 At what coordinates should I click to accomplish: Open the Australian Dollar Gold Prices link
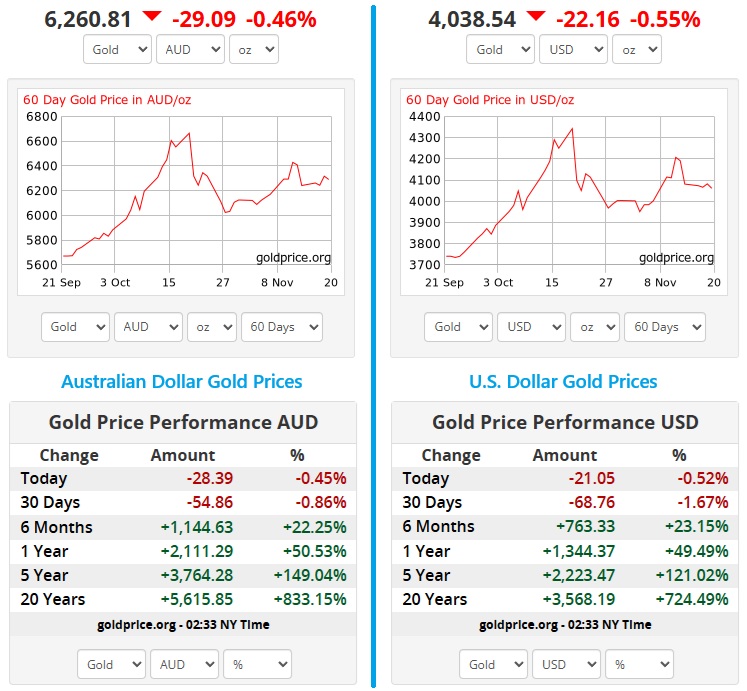[181, 381]
